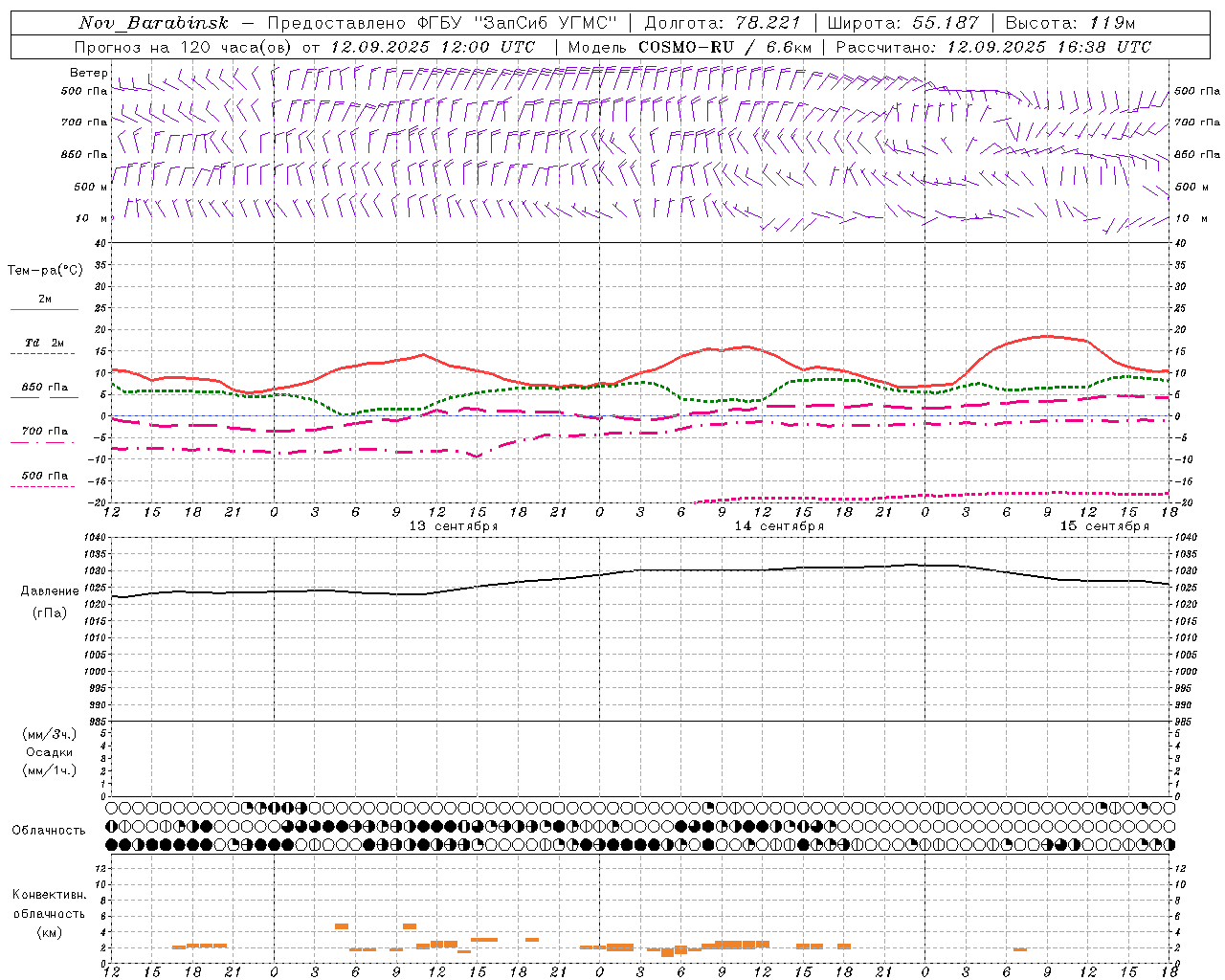
Task: Click the Ветер panel label
Action: 88,73
